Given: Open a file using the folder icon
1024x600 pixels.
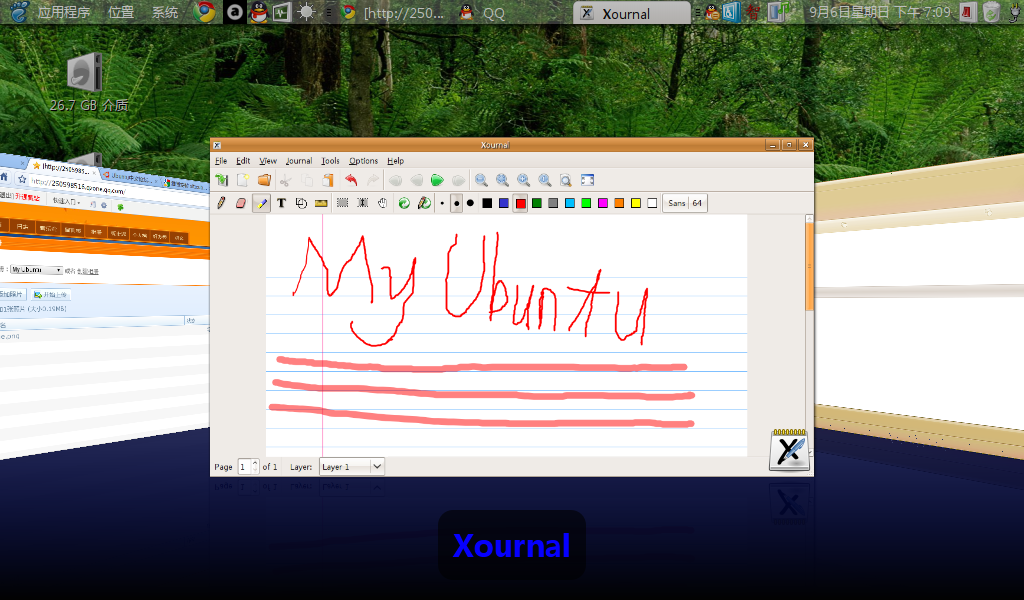Looking at the screenshot, I should [x=264, y=180].
